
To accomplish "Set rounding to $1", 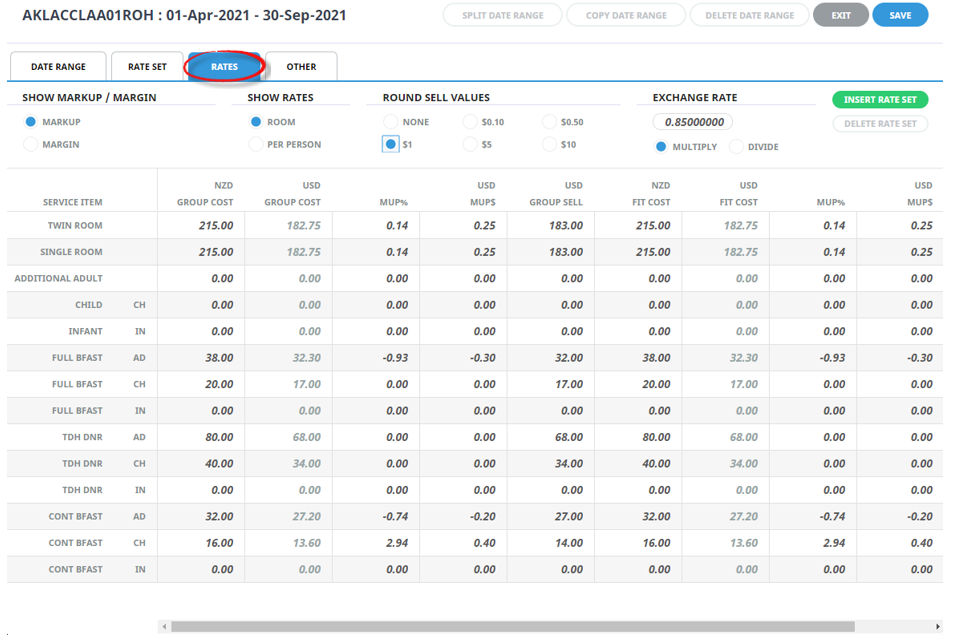I will pyautogui.click(x=391, y=145).
